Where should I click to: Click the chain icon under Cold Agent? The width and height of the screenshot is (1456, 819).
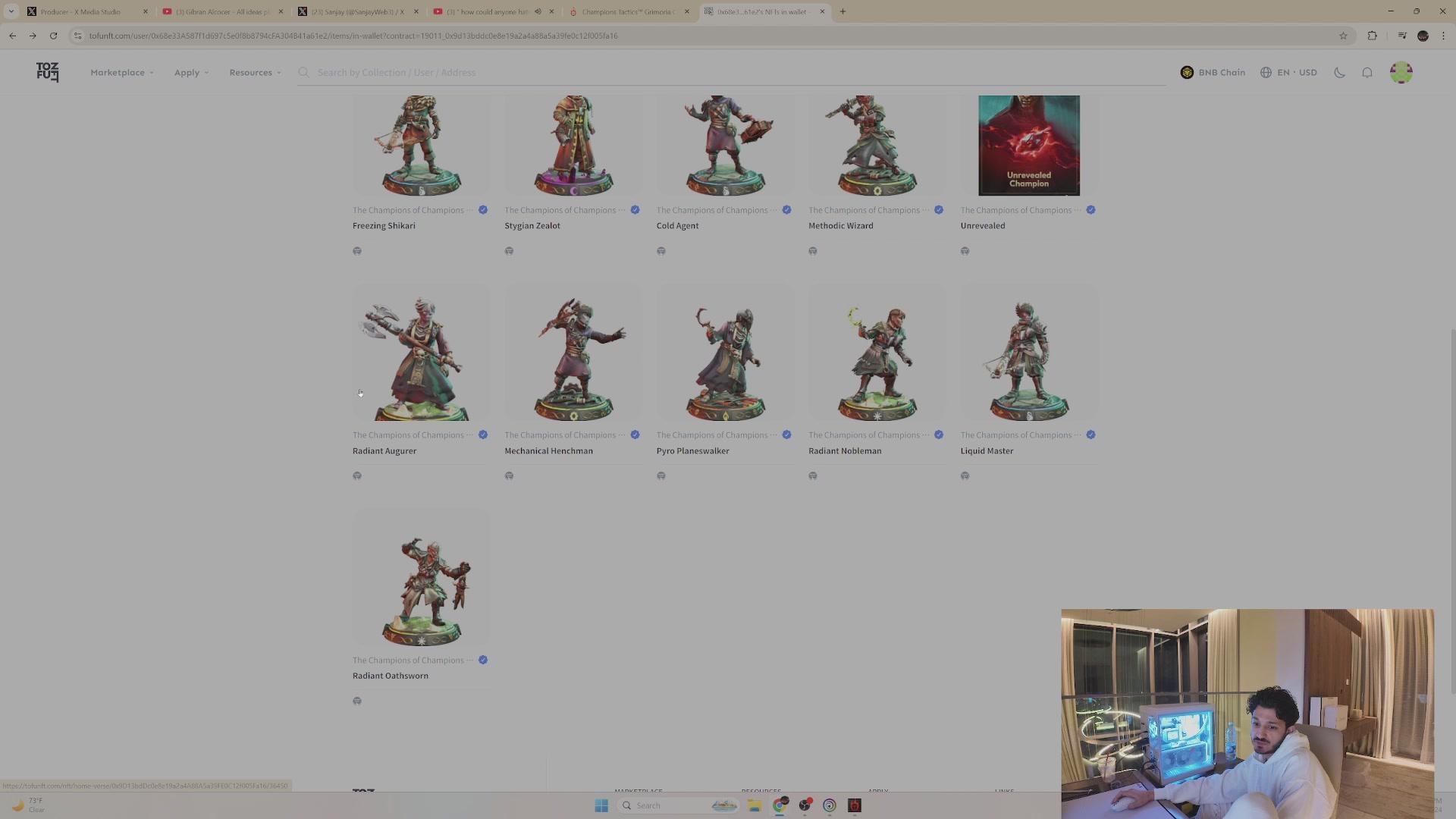pyautogui.click(x=661, y=251)
